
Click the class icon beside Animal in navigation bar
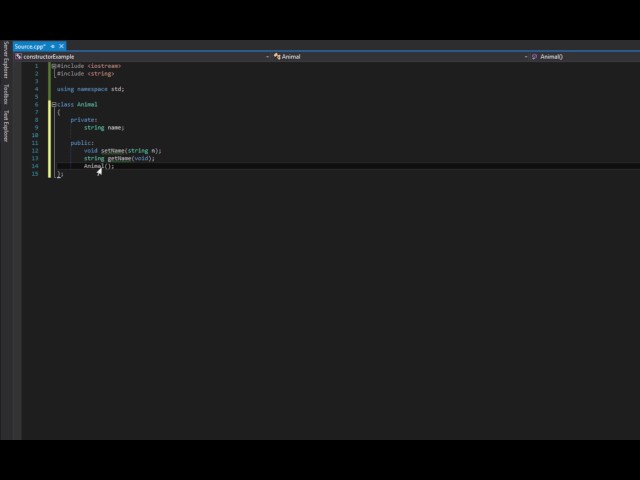click(277, 56)
